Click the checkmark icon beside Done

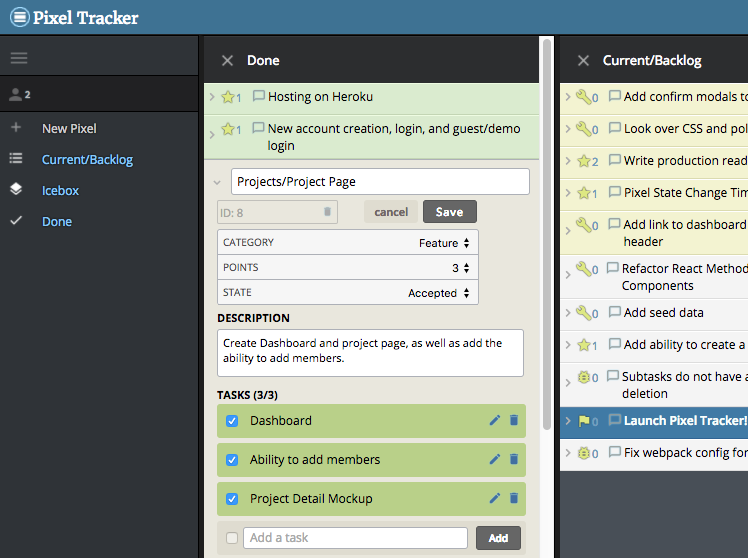coord(16,220)
